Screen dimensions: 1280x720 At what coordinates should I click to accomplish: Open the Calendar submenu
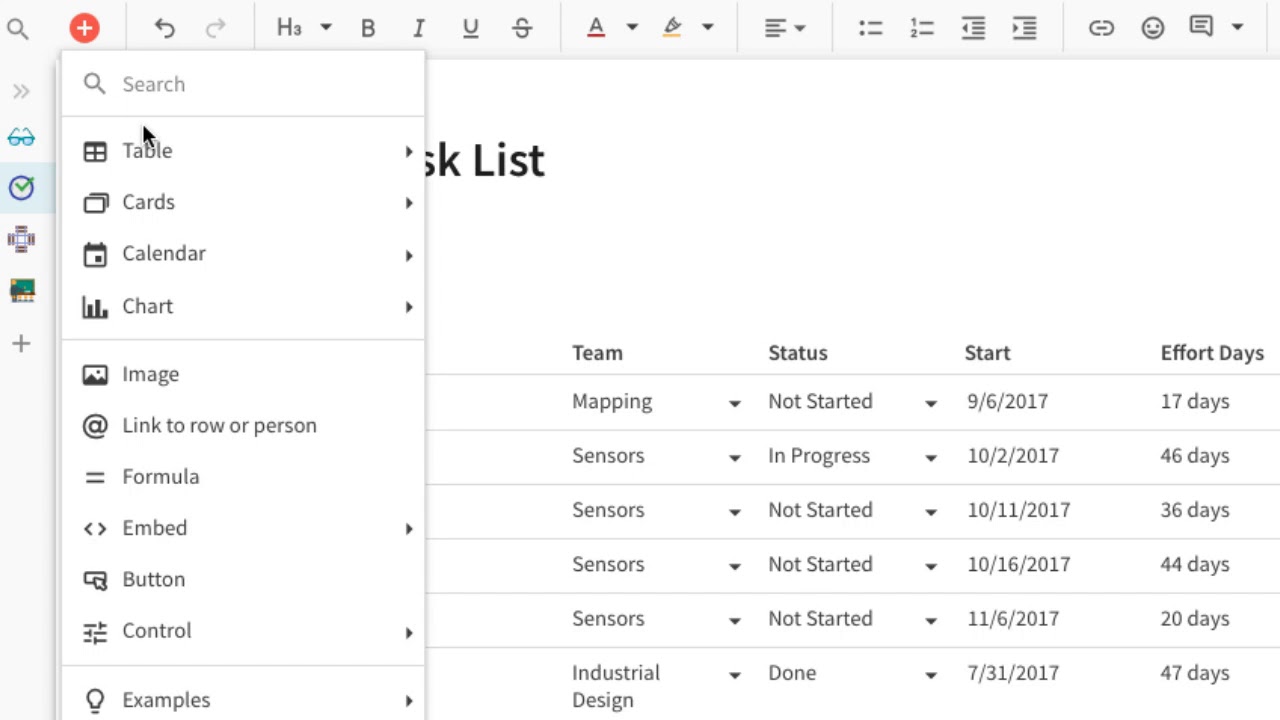[243, 254]
